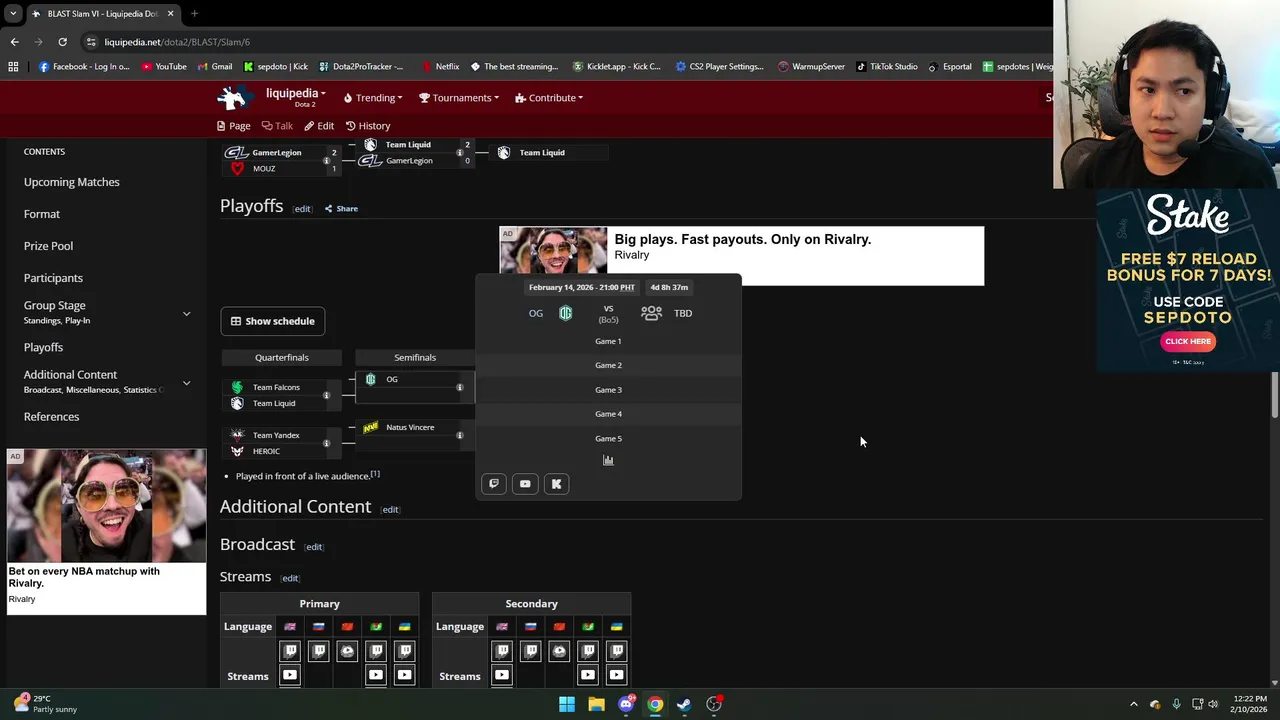Viewport: 1280px width, 720px height.
Task: Go to References in contents
Action: (x=51, y=416)
